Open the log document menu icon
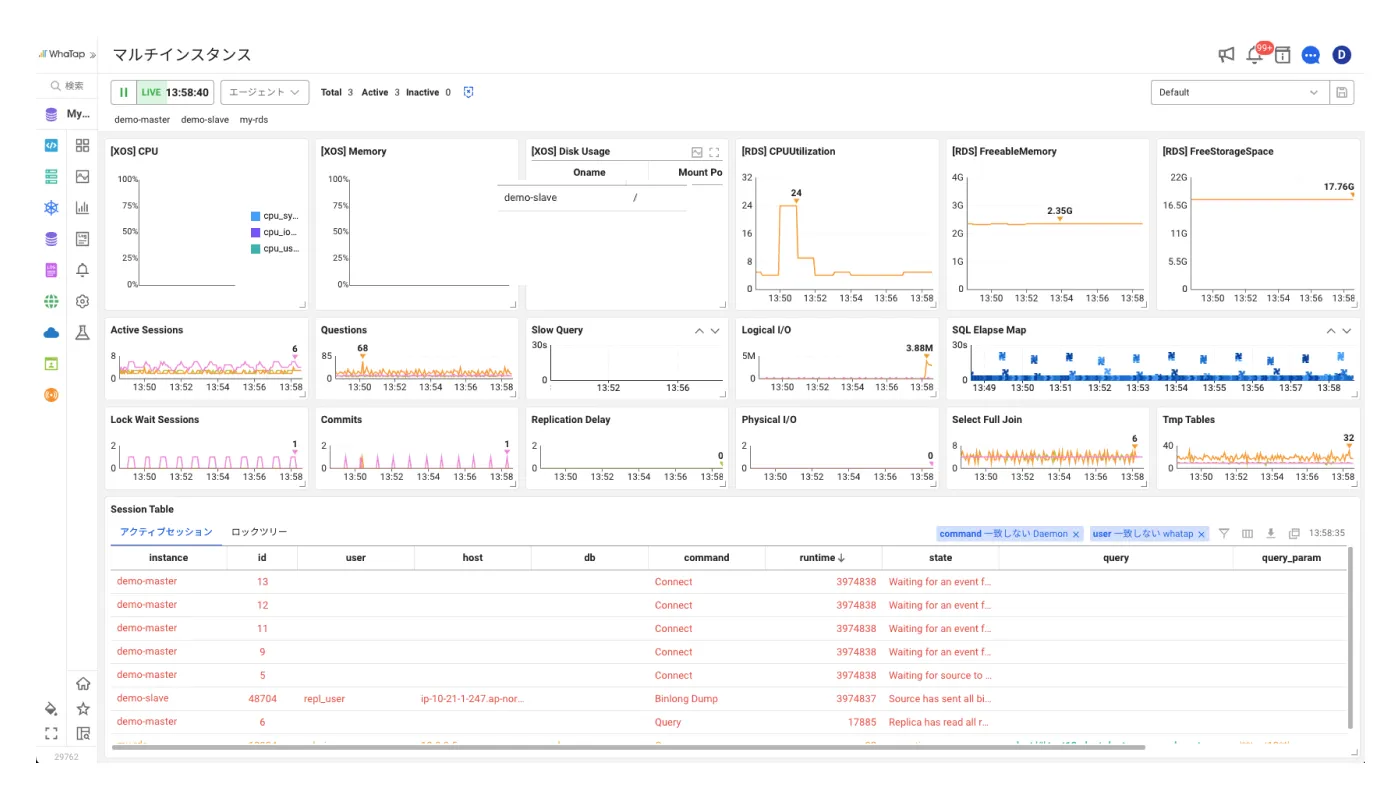Viewport: 1400px width, 800px height. click(82, 239)
